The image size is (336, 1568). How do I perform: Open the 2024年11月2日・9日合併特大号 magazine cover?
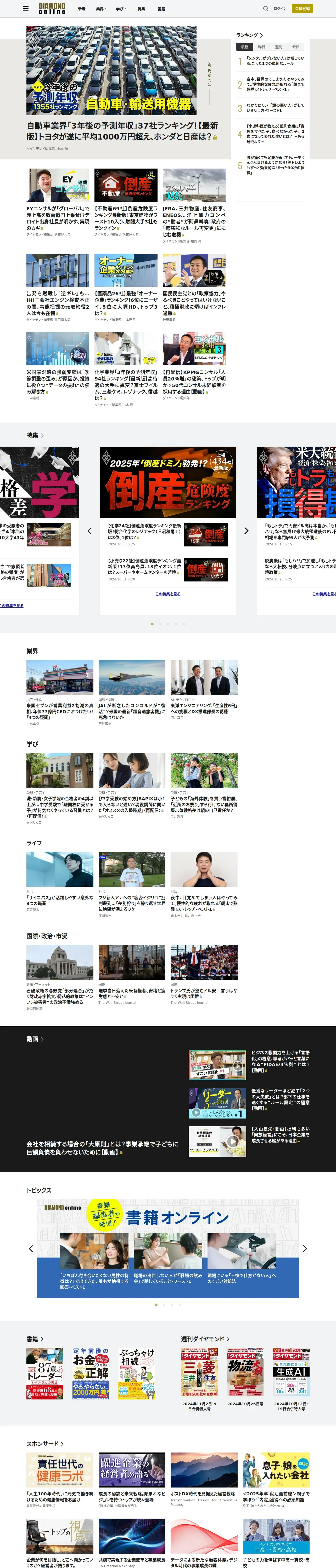point(199,1372)
